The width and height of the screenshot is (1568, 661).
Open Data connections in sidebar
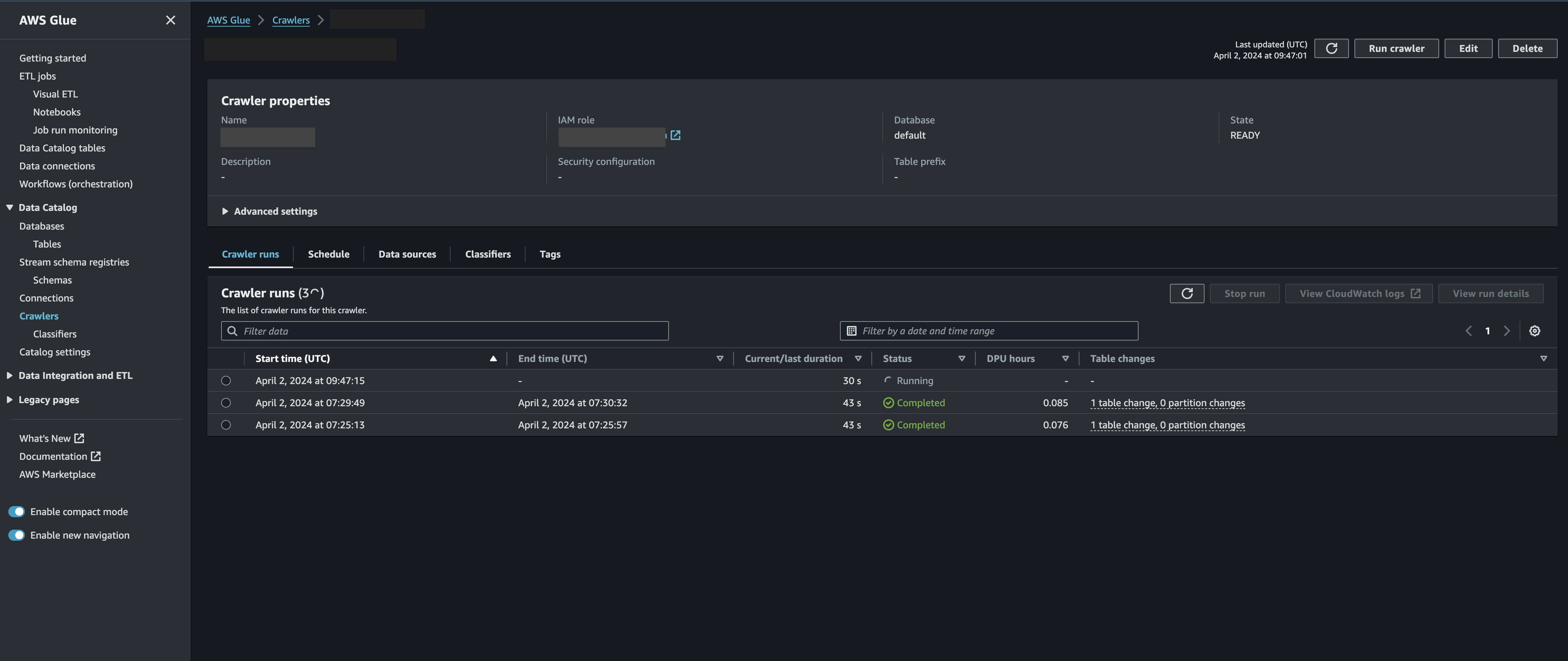57,166
